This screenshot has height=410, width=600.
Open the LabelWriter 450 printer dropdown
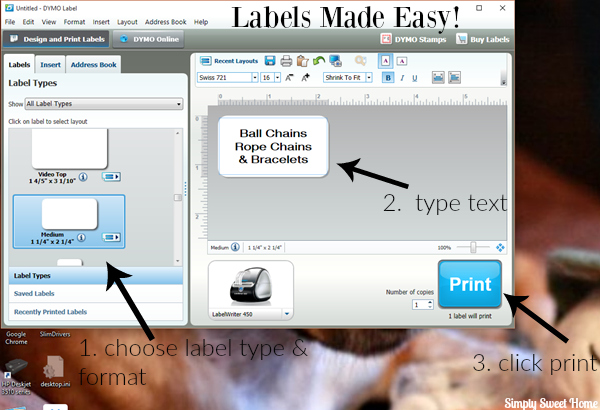[x=287, y=314]
